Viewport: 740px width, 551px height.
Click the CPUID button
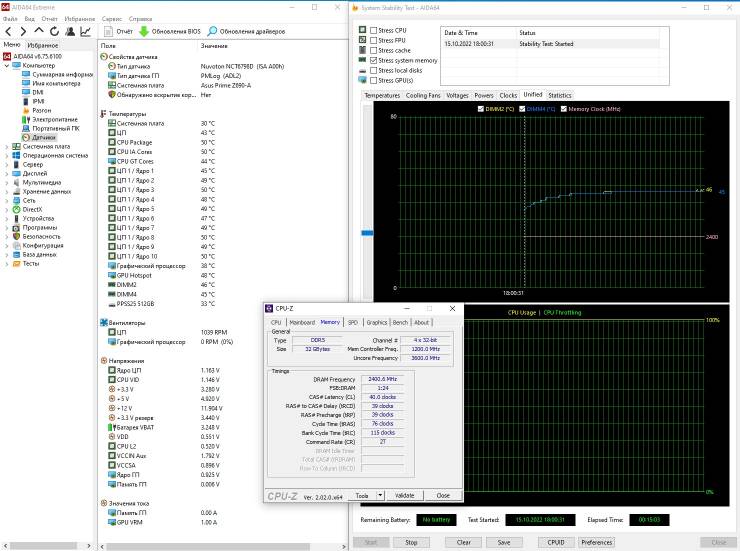click(x=556, y=542)
